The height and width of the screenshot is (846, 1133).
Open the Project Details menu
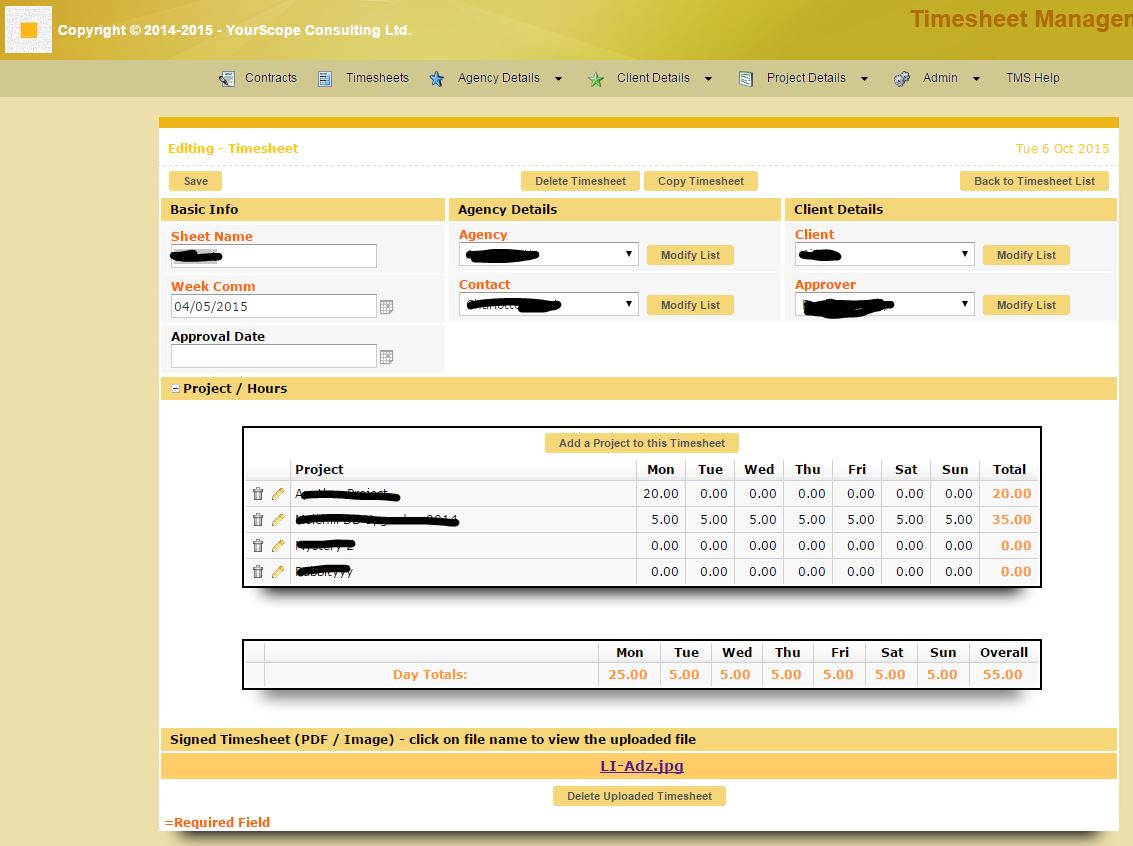pos(806,78)
